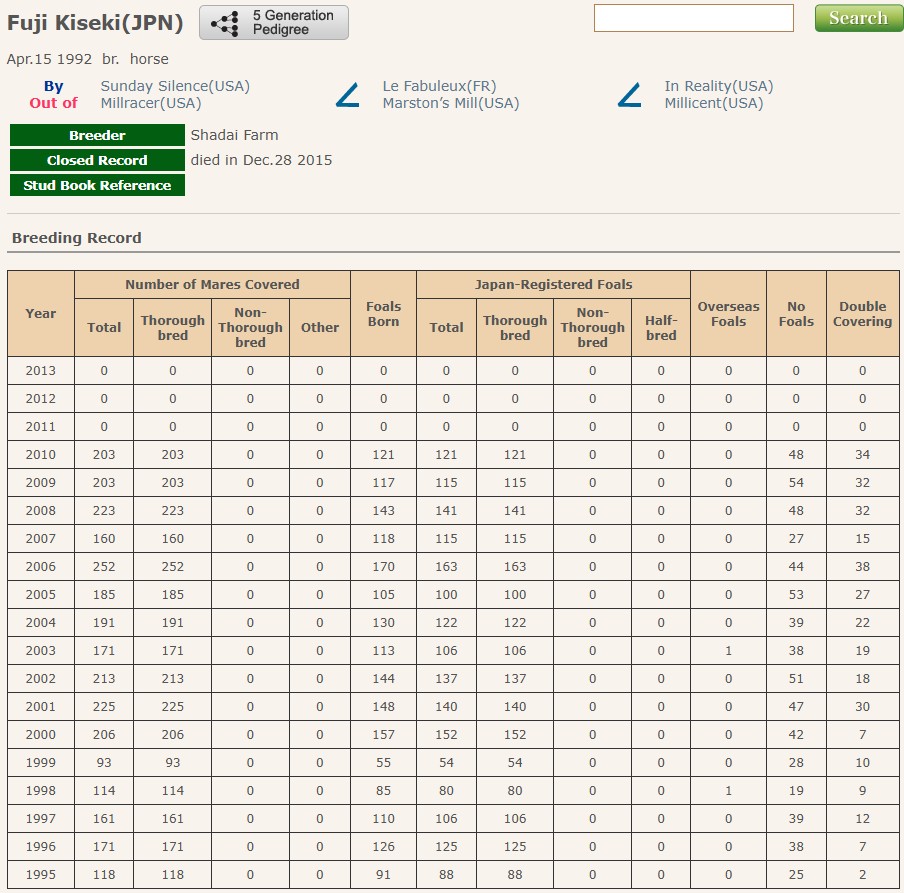Focus the search text box
This screenshot has width=904, height=893.
tap(693, 18)
